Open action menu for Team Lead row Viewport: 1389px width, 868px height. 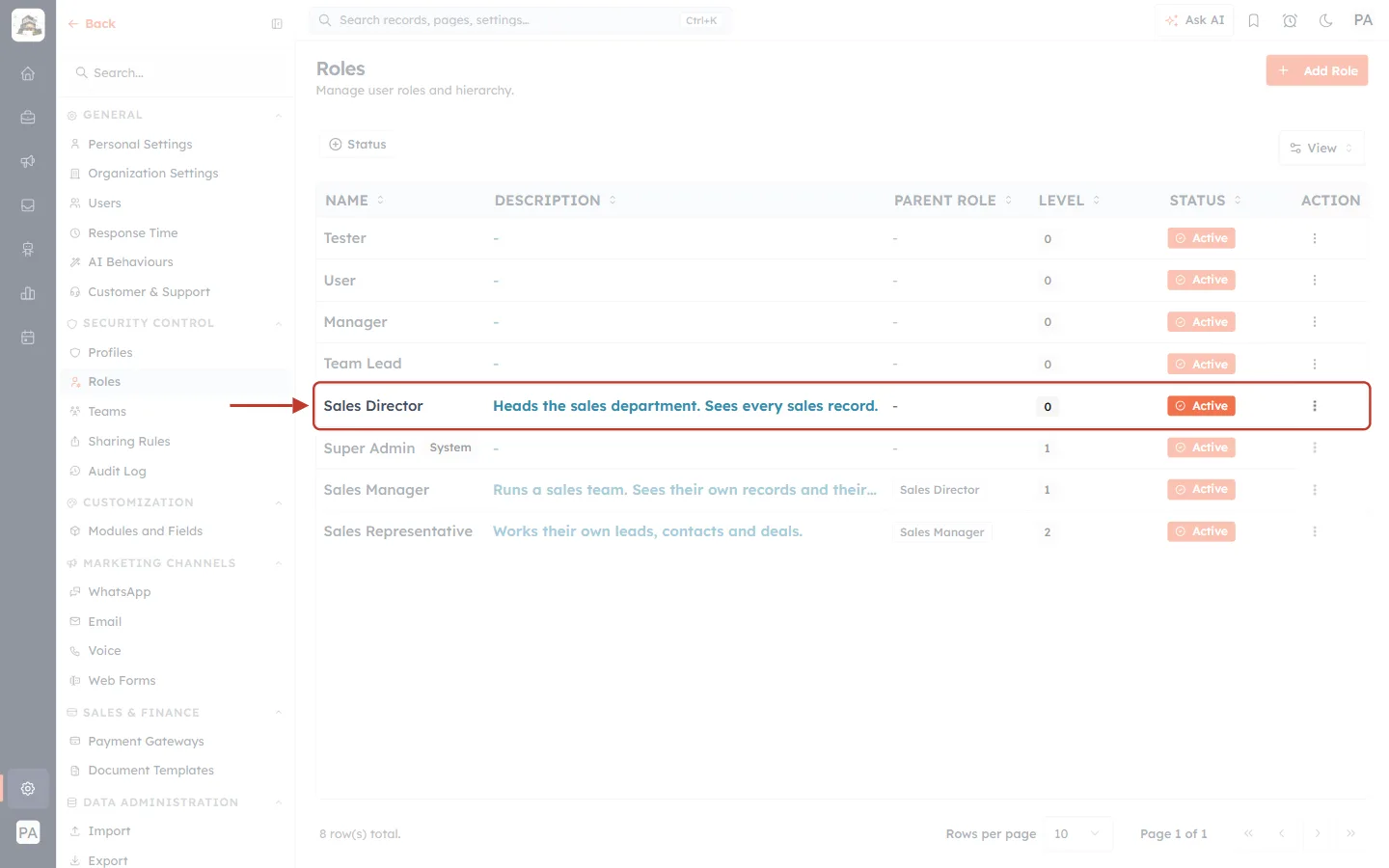tap(1315, 364)
